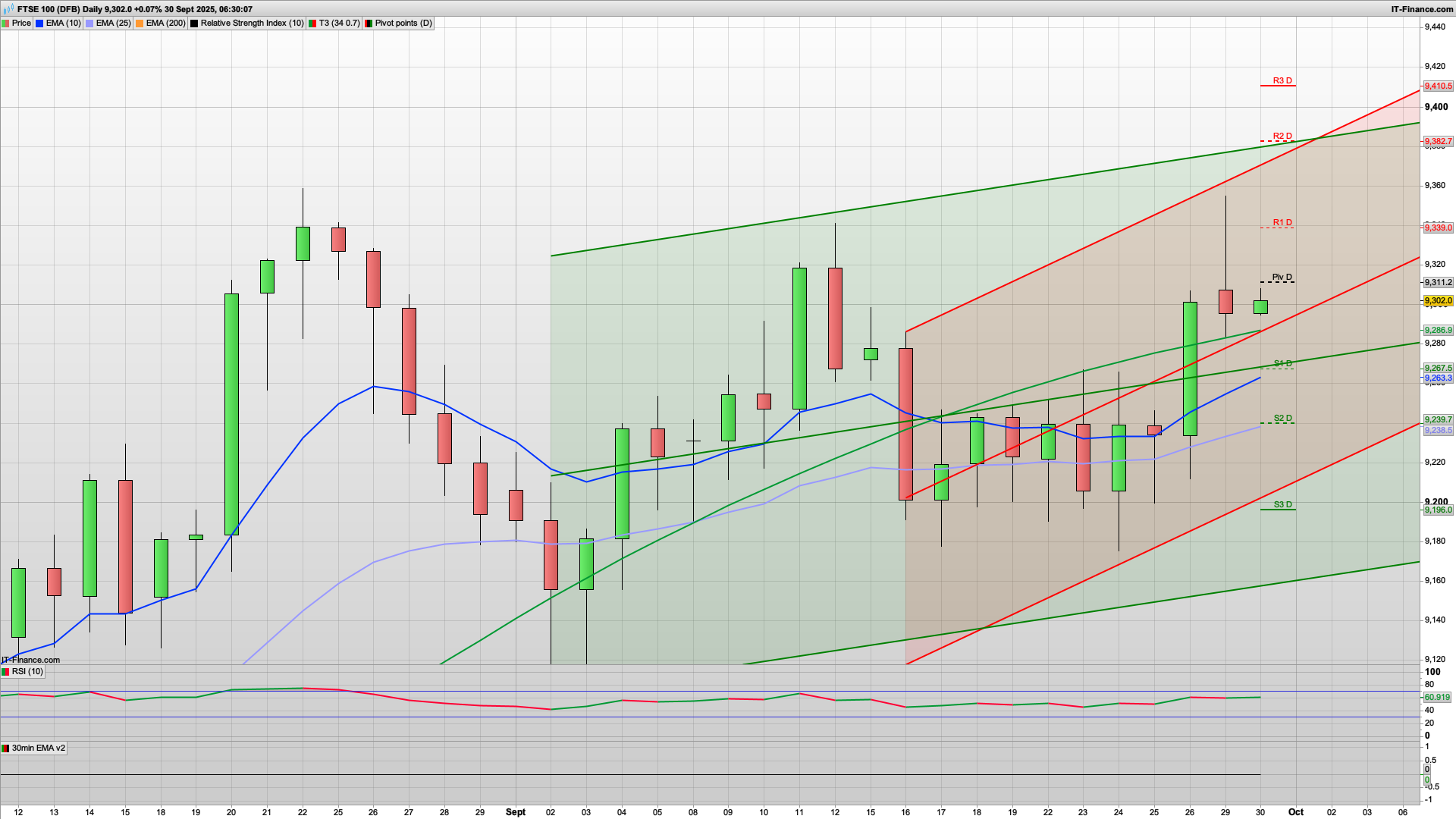Click the Piv D pivot level label
The height and width of the screenshot is (819, 1456).
[1282, 278]
